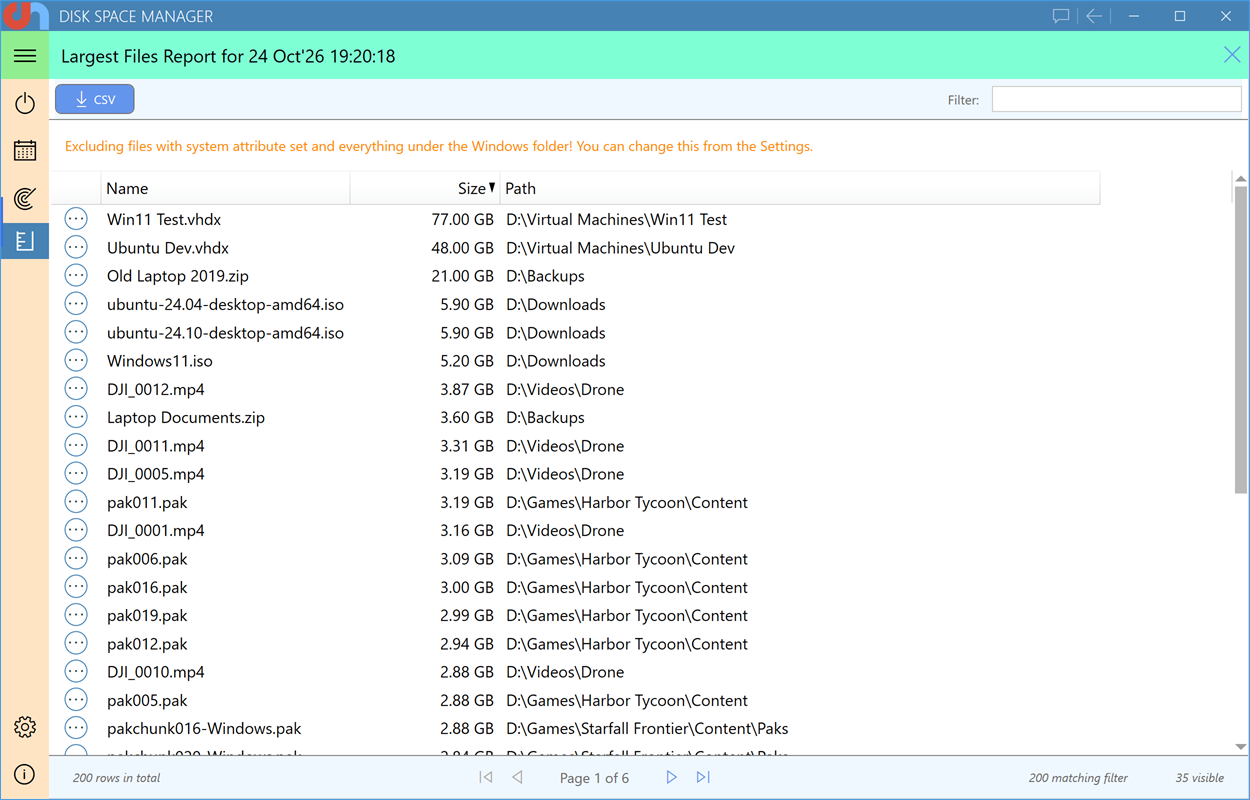Open actions menu for Old Laptop 2019.zip
The width and height of the screenshot is (1250, 800).
point(76,275)
